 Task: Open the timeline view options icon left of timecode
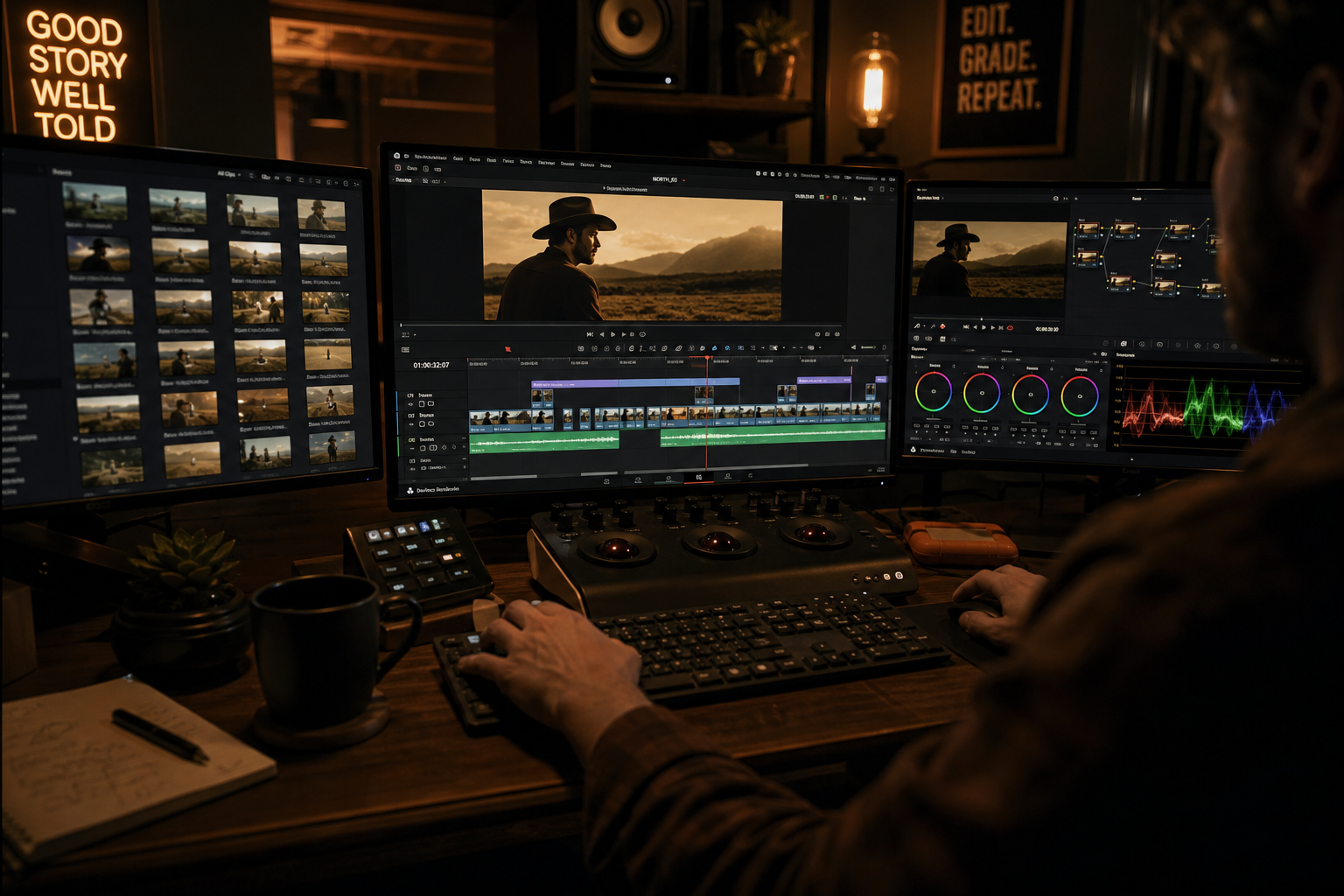(x=405, y=350)
